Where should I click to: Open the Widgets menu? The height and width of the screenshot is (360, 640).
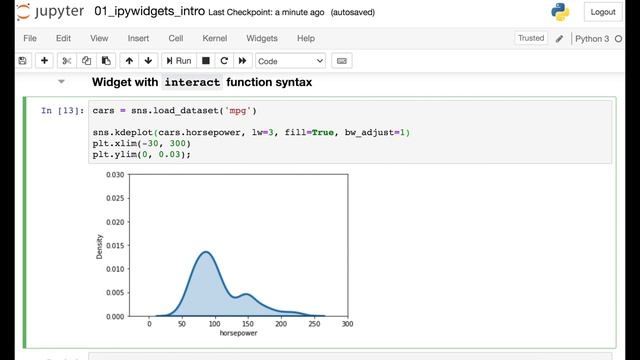[262, 38]
